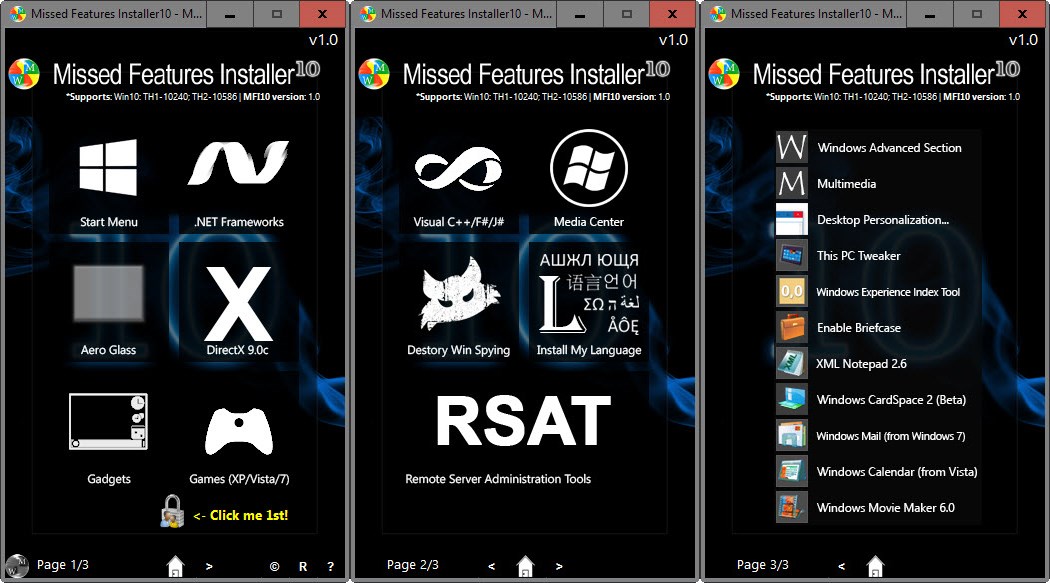Click the copyright © button on Page 1/3
The image size is (1050, 583).
pyautogui.click(x=275, y=566)
